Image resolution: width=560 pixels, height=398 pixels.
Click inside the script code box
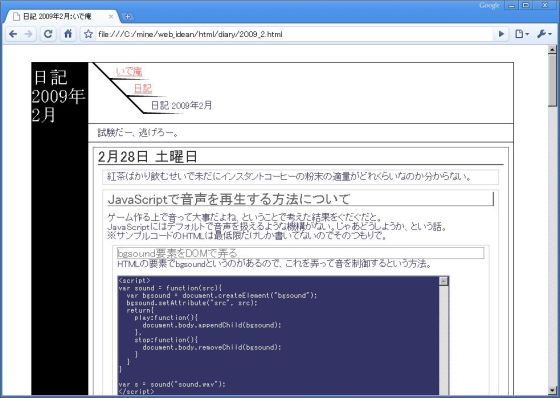pos(279,336)
